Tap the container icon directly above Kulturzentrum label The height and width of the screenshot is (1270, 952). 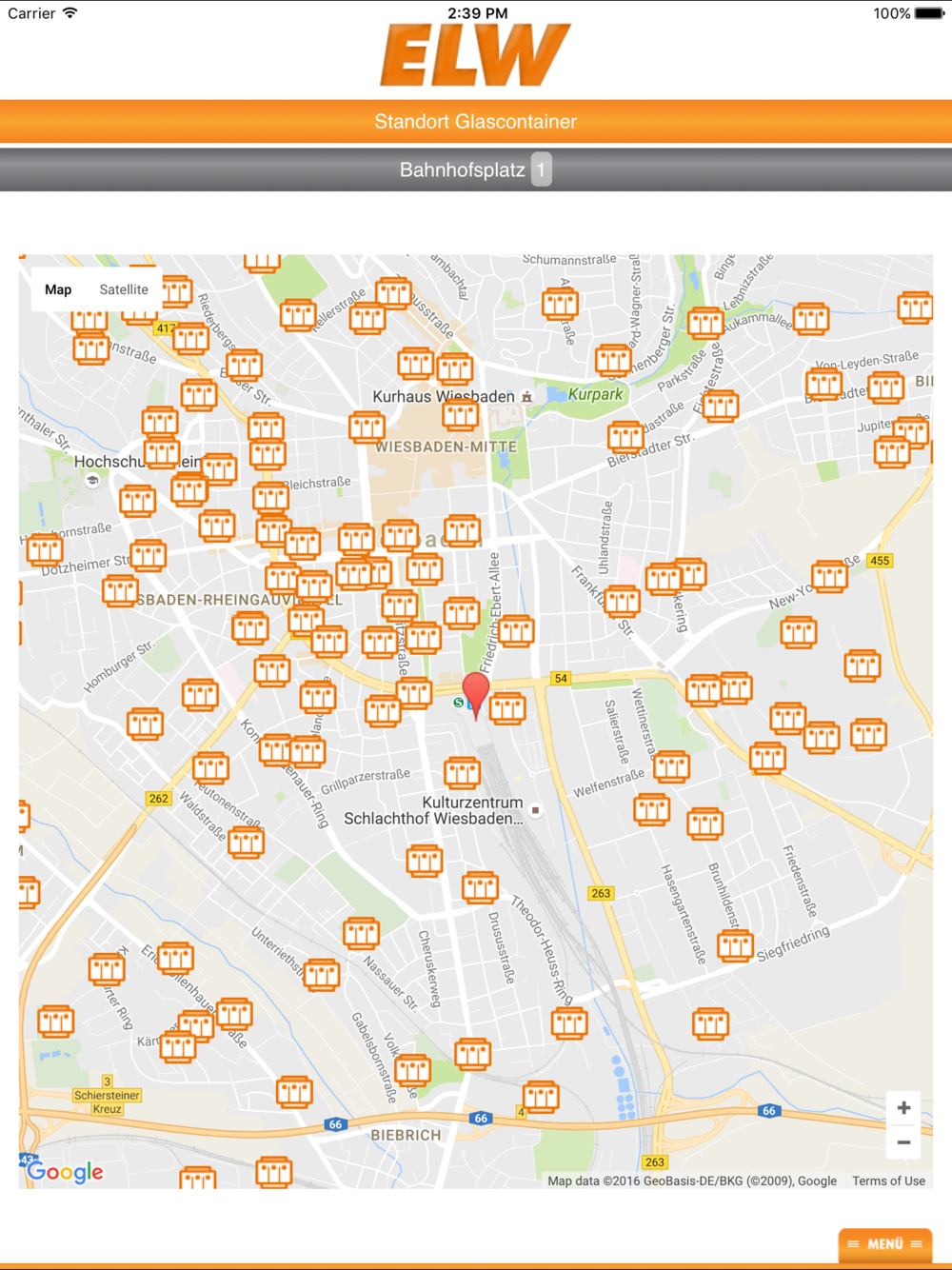pos(463,772)
